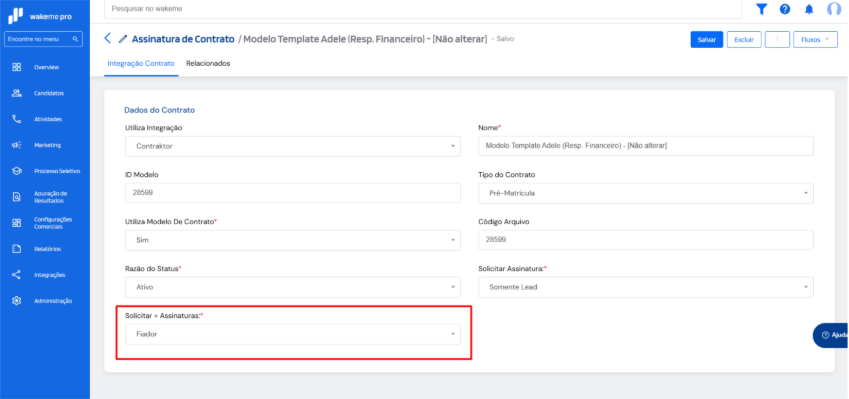Click the Encontre no menu field
Screen dimensions: 849x399
click(43, 39)
